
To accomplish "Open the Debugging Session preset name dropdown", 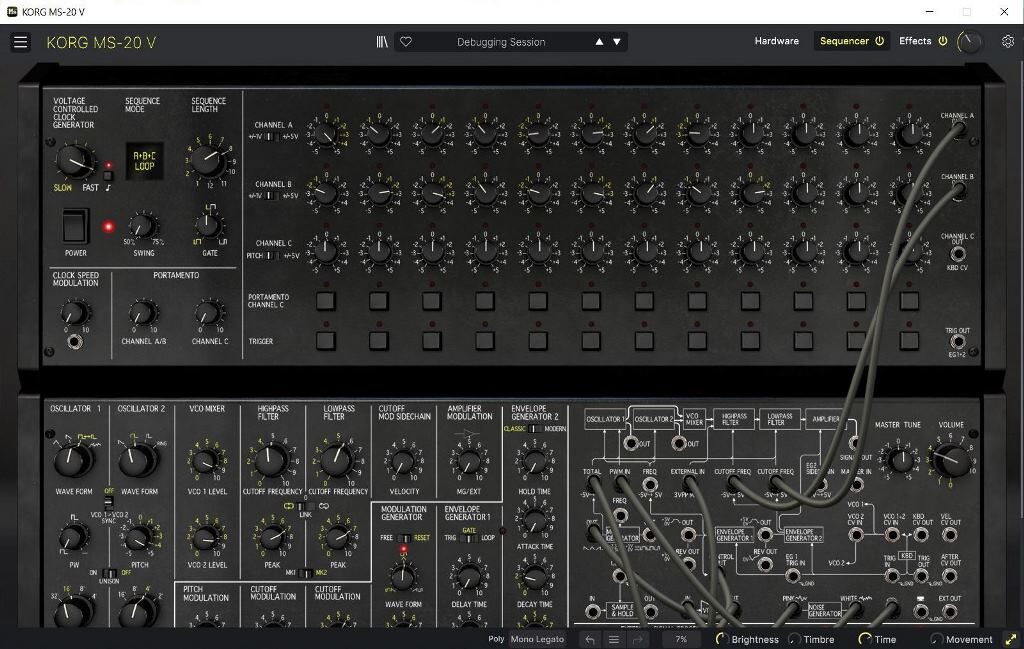I will tap(501, 42).
